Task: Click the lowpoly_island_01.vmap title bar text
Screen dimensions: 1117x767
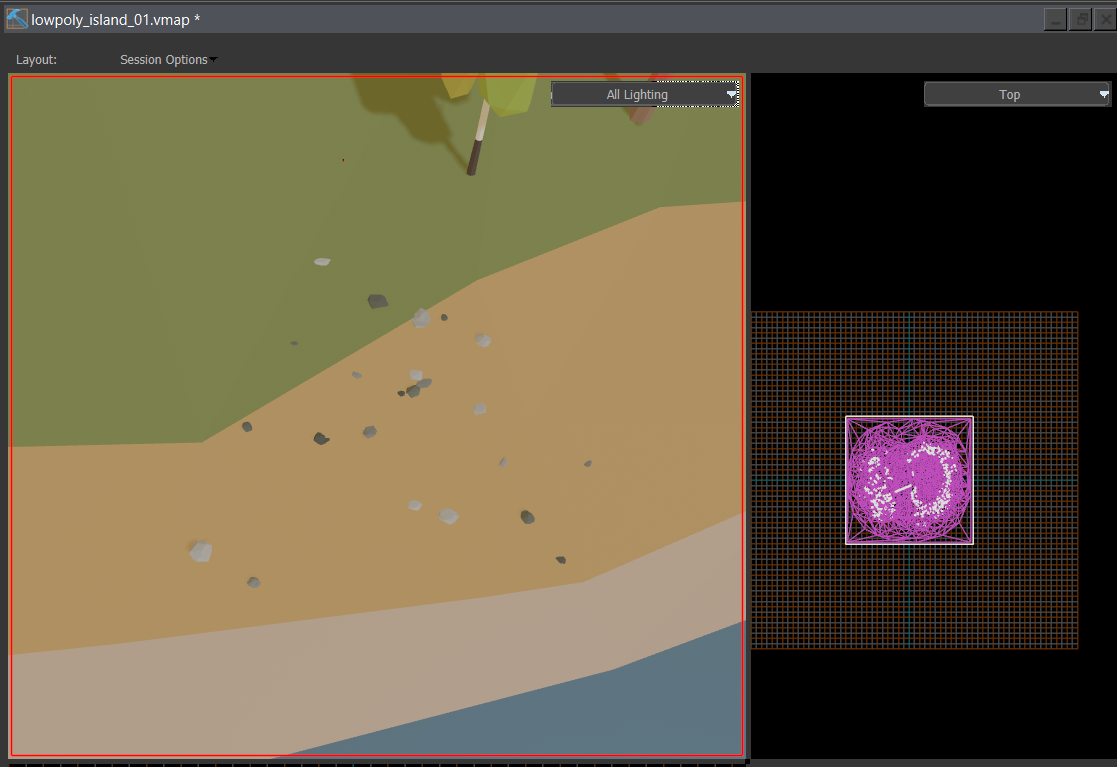Action: point(113,18)
